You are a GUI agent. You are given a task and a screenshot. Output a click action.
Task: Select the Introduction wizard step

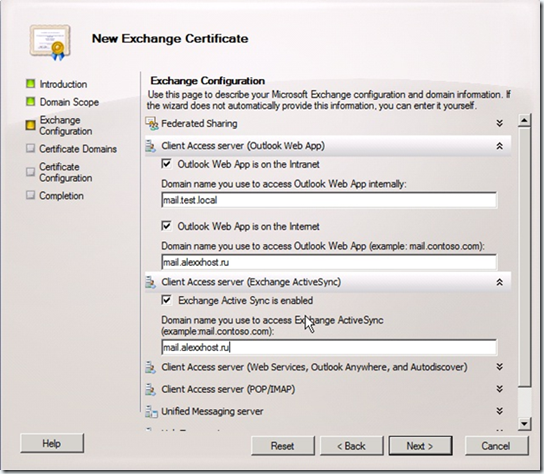[63, 84]
